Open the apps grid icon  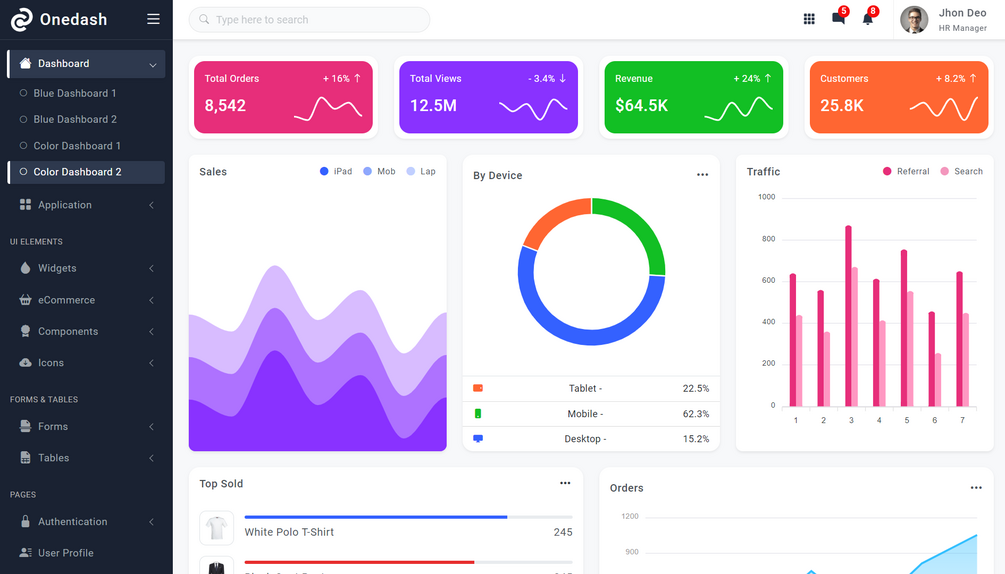click(x=809, y=19)
